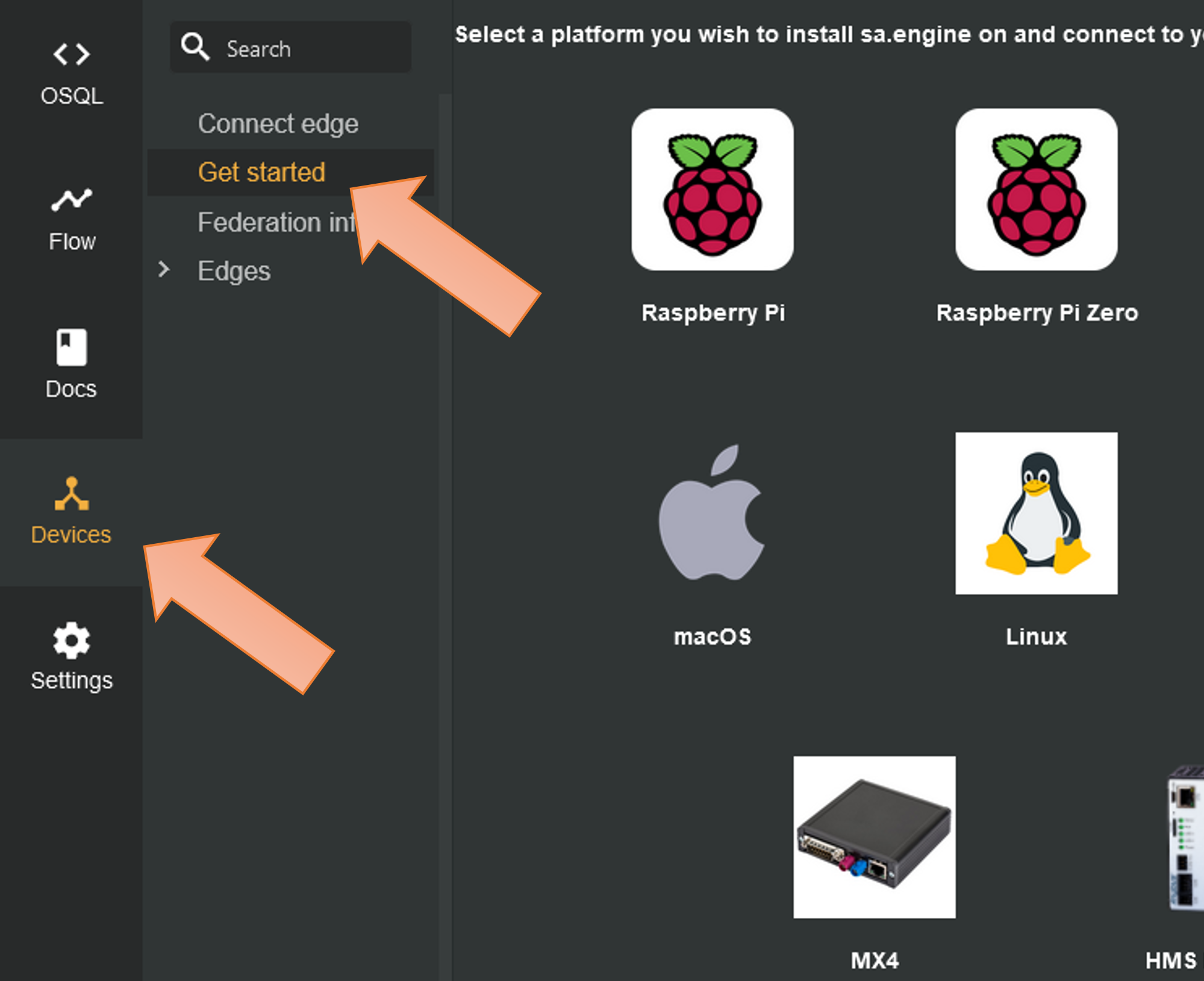Screen dimensions: 1204x981
Task: Select the Linux penguin logo
Action: point(1037,513)
